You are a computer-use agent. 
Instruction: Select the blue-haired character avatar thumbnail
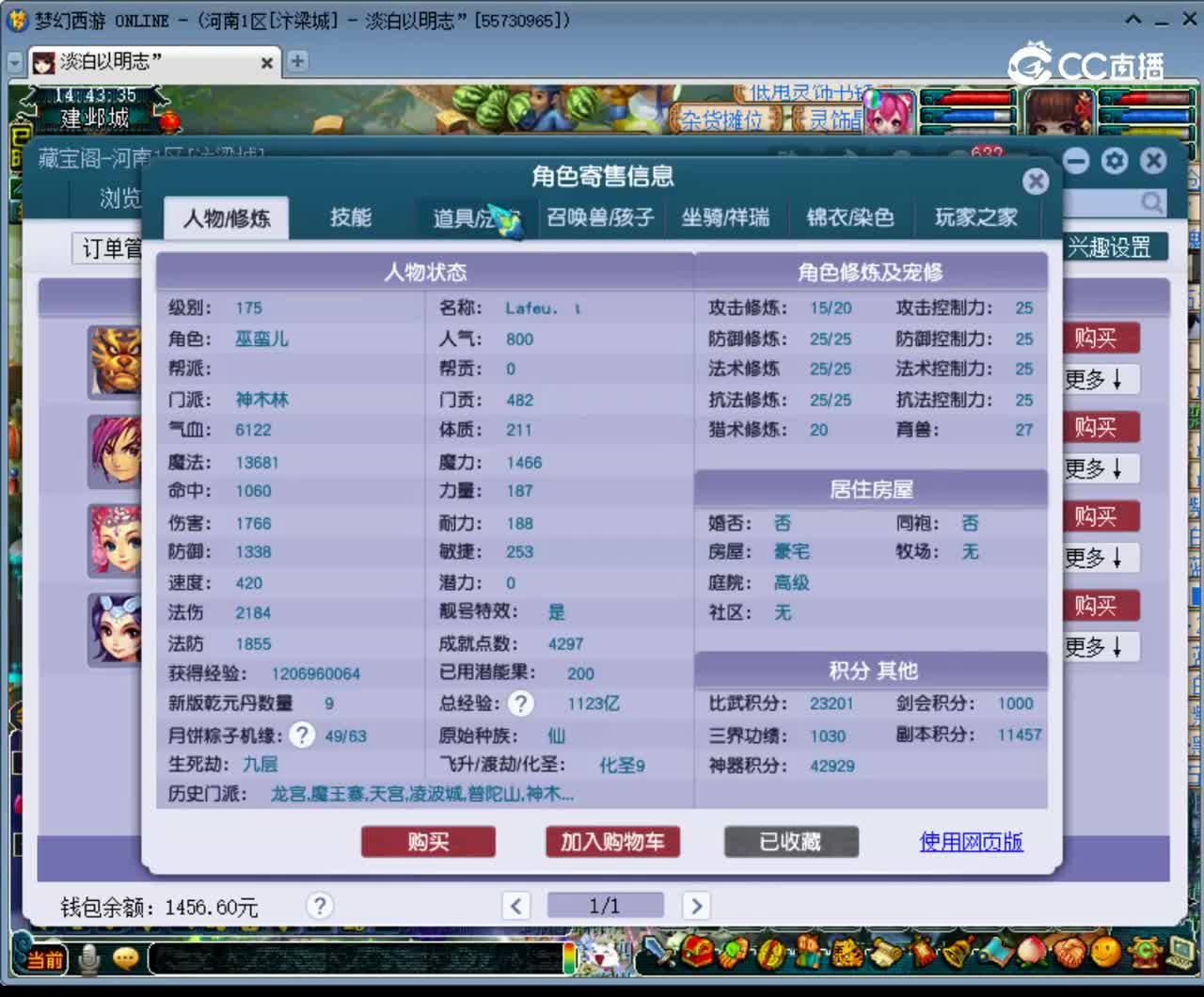pyautogui.click(x=115, y=630)
